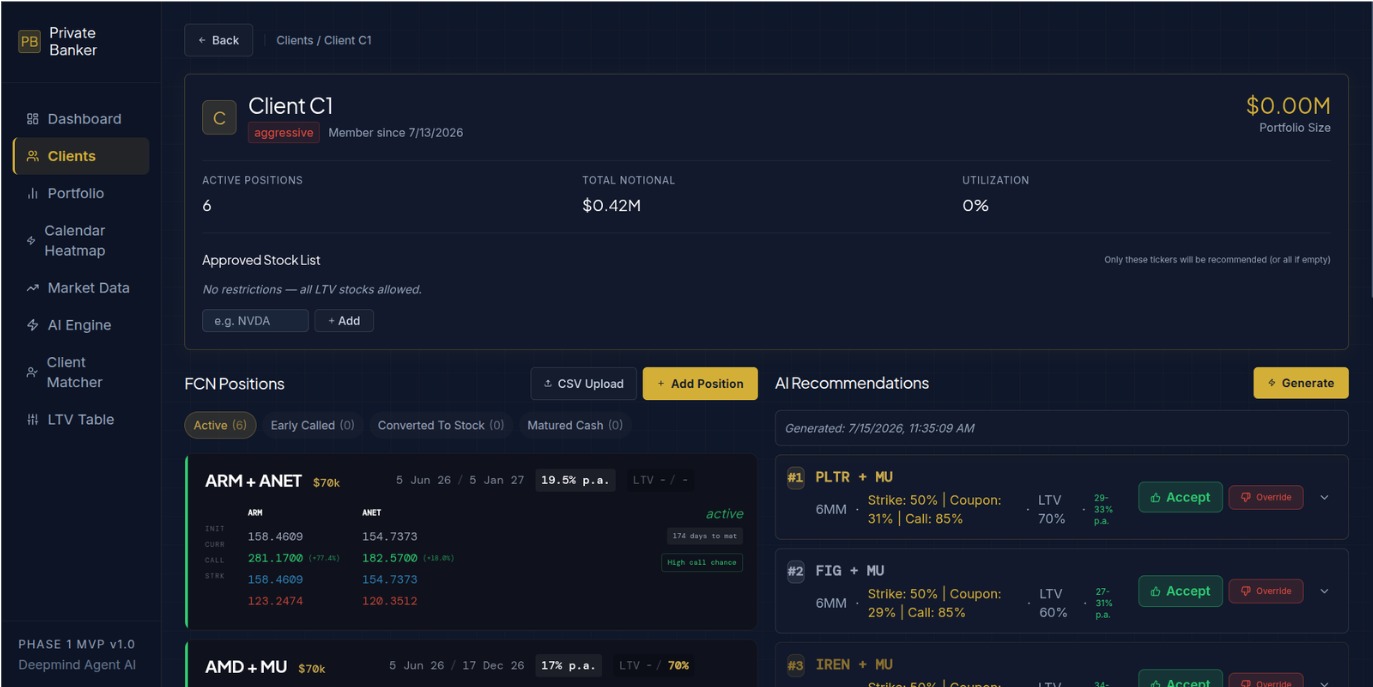
Task: Click the 19.5% p.a. coupon label
Action: click(575, 480)
